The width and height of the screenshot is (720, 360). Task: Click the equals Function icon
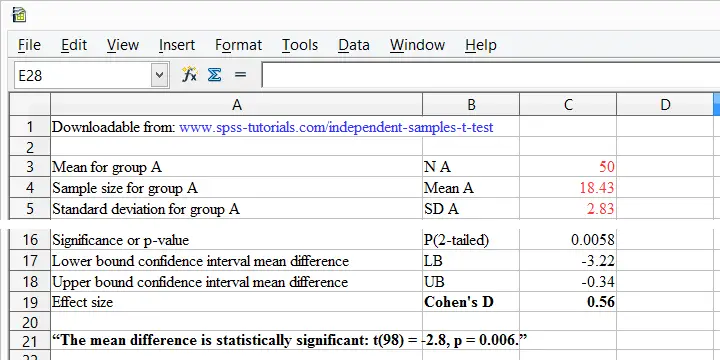[240, 75]
